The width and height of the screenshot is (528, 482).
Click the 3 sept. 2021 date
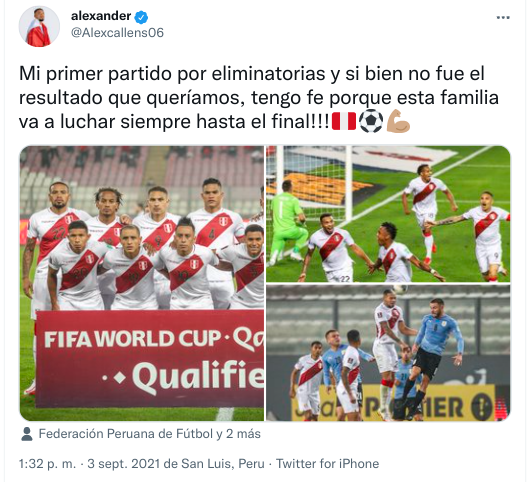pyautogui.click(x=124, y=464)
